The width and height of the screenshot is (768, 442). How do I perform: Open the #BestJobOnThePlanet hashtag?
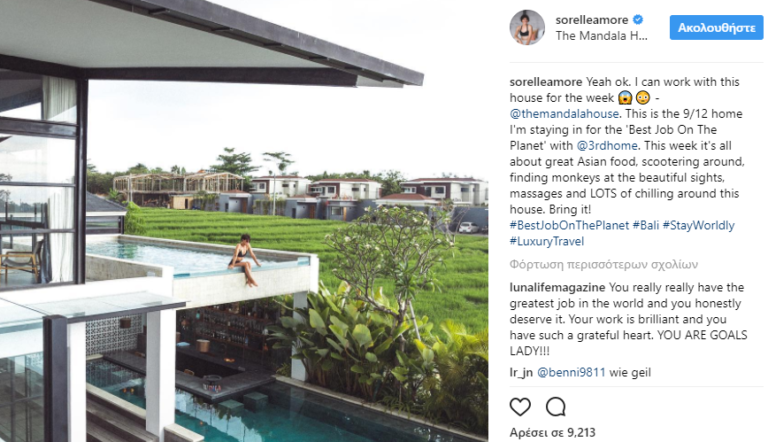coord(569,225)
